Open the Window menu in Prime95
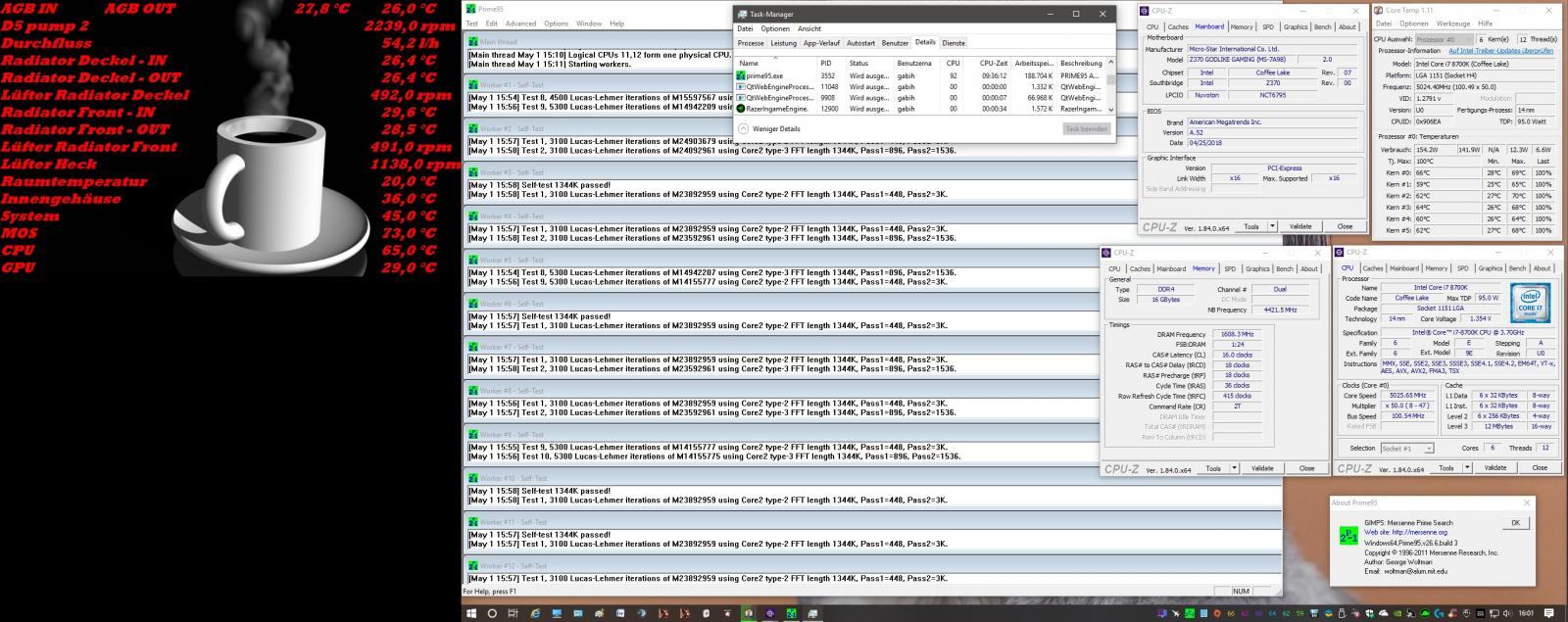This screenshot has height=622, width=1568. [589, 24]
